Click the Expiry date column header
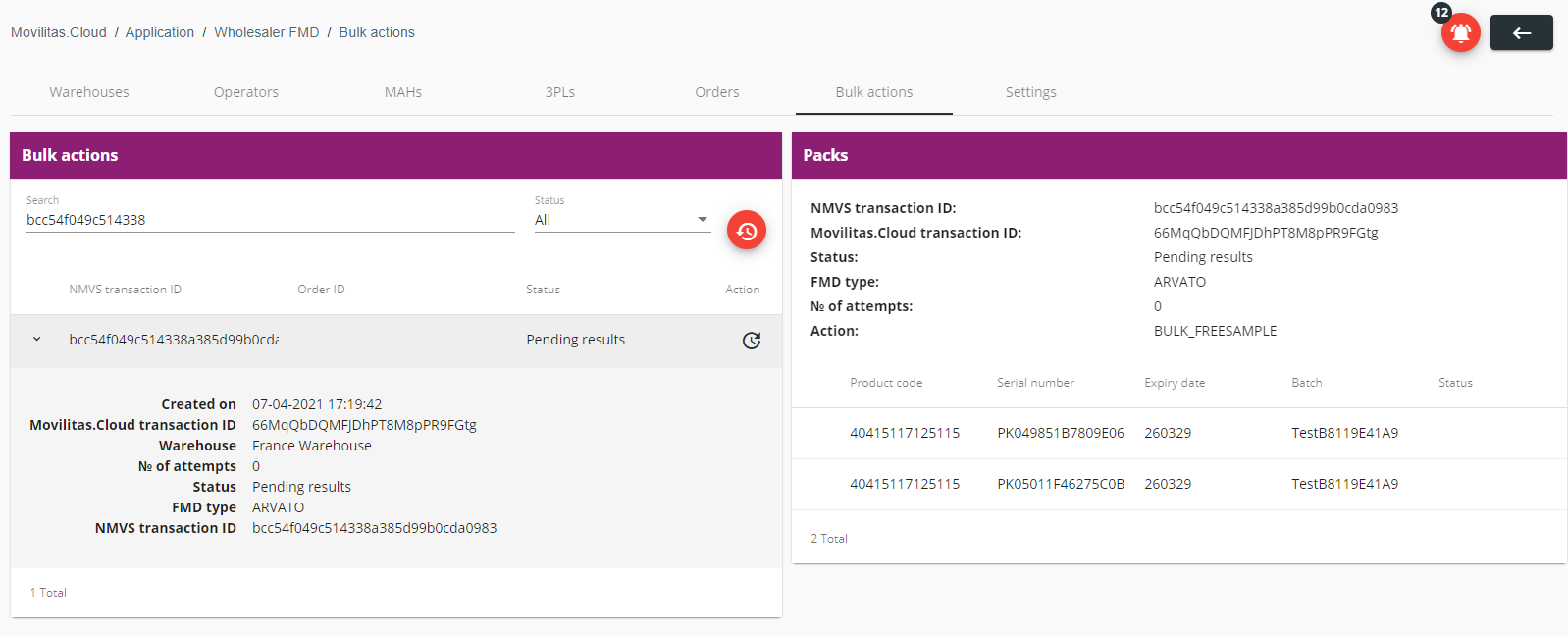Screen dimensions: 1568x636 point(1175,383)
